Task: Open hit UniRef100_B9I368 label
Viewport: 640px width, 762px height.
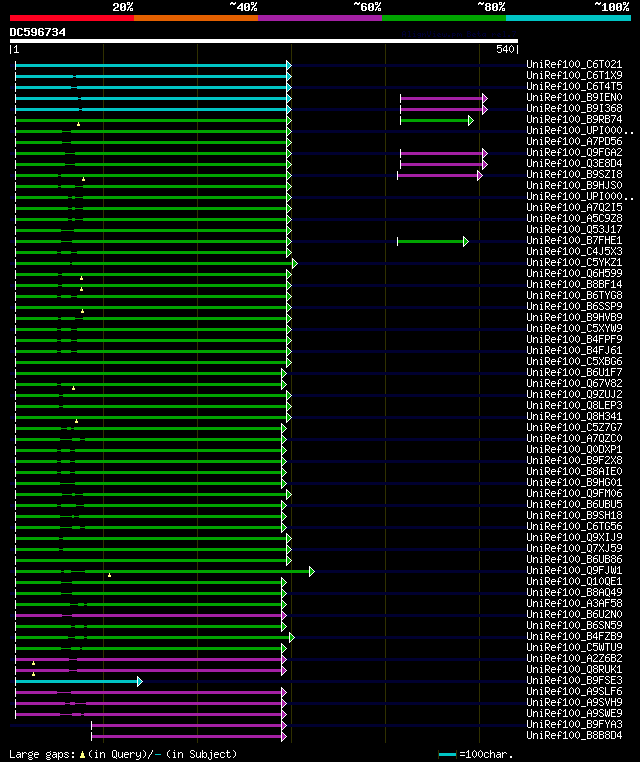Action: pyautogui.click(x=574, y=108)
